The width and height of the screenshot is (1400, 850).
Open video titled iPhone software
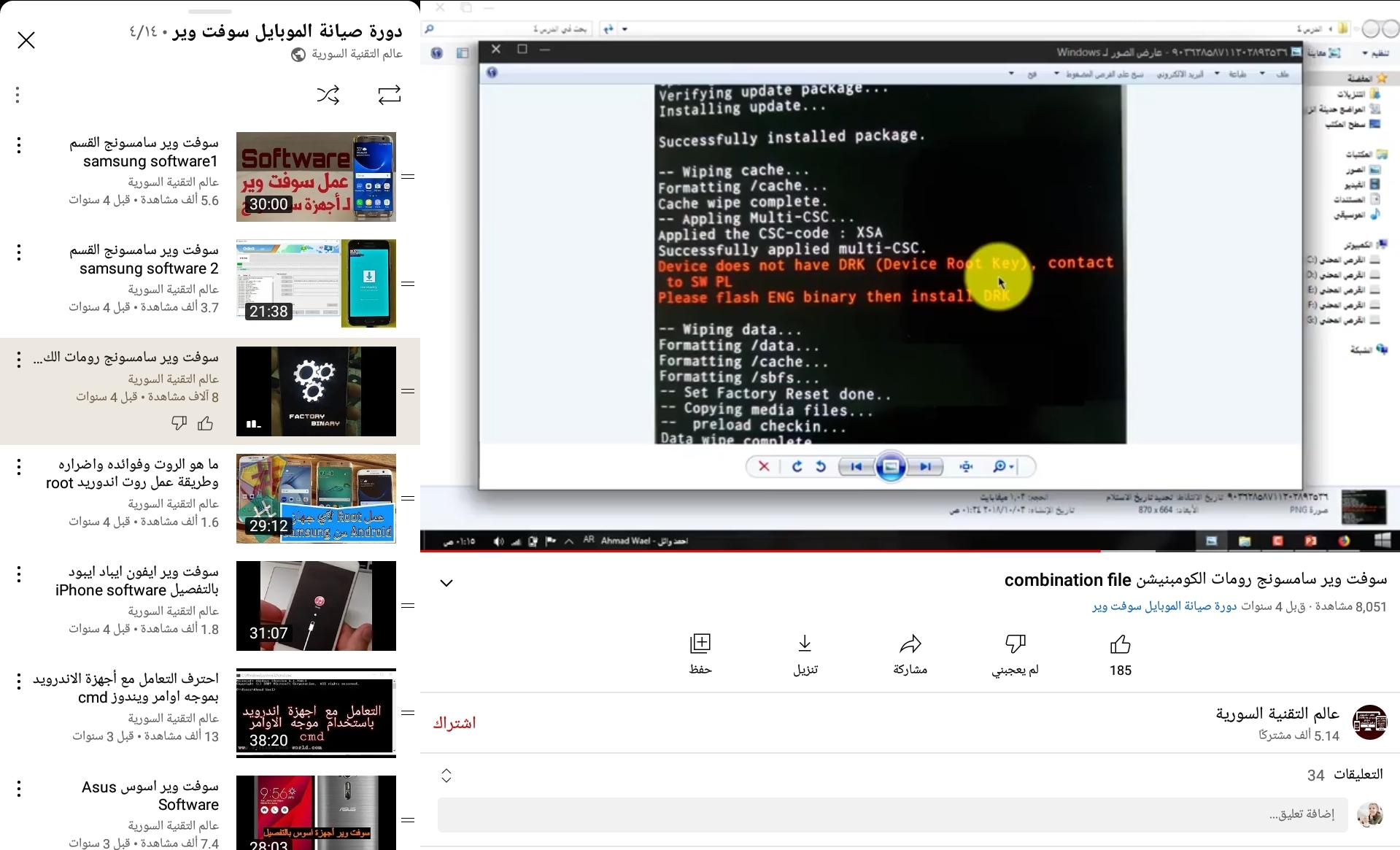click(x=137, y=581)
